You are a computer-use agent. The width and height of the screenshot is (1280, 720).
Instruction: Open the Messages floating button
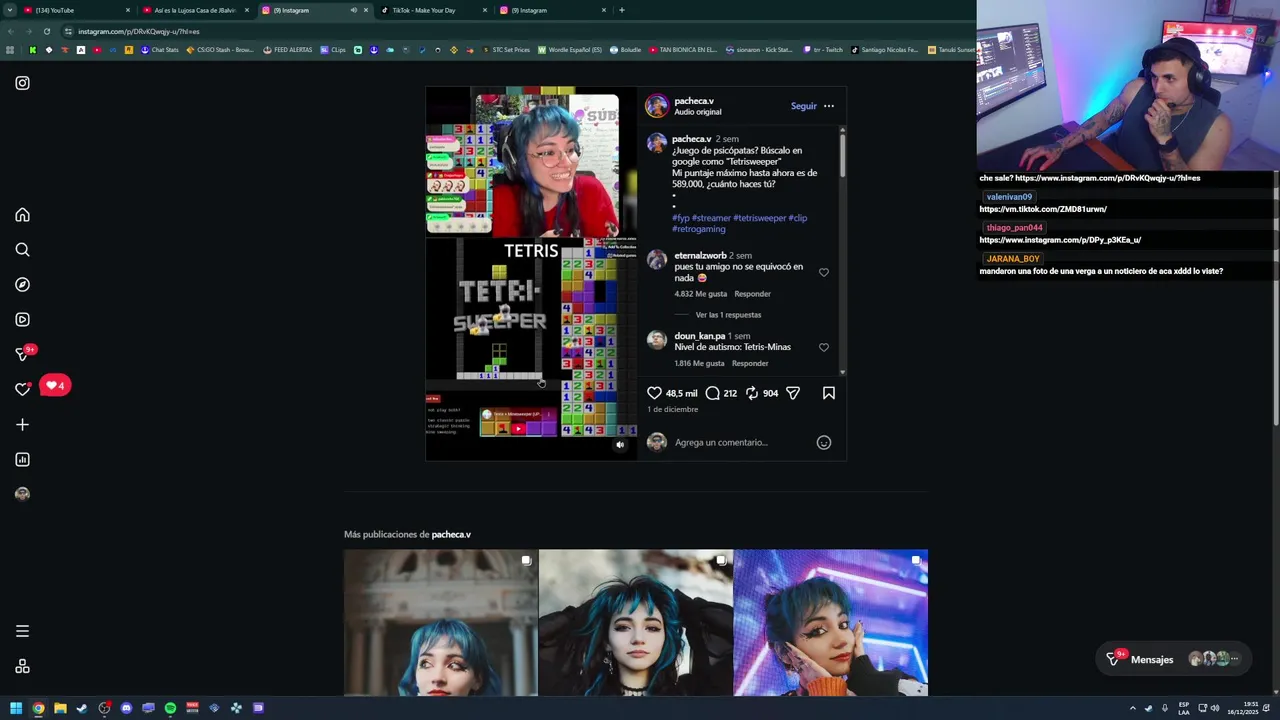[1172, 659]
